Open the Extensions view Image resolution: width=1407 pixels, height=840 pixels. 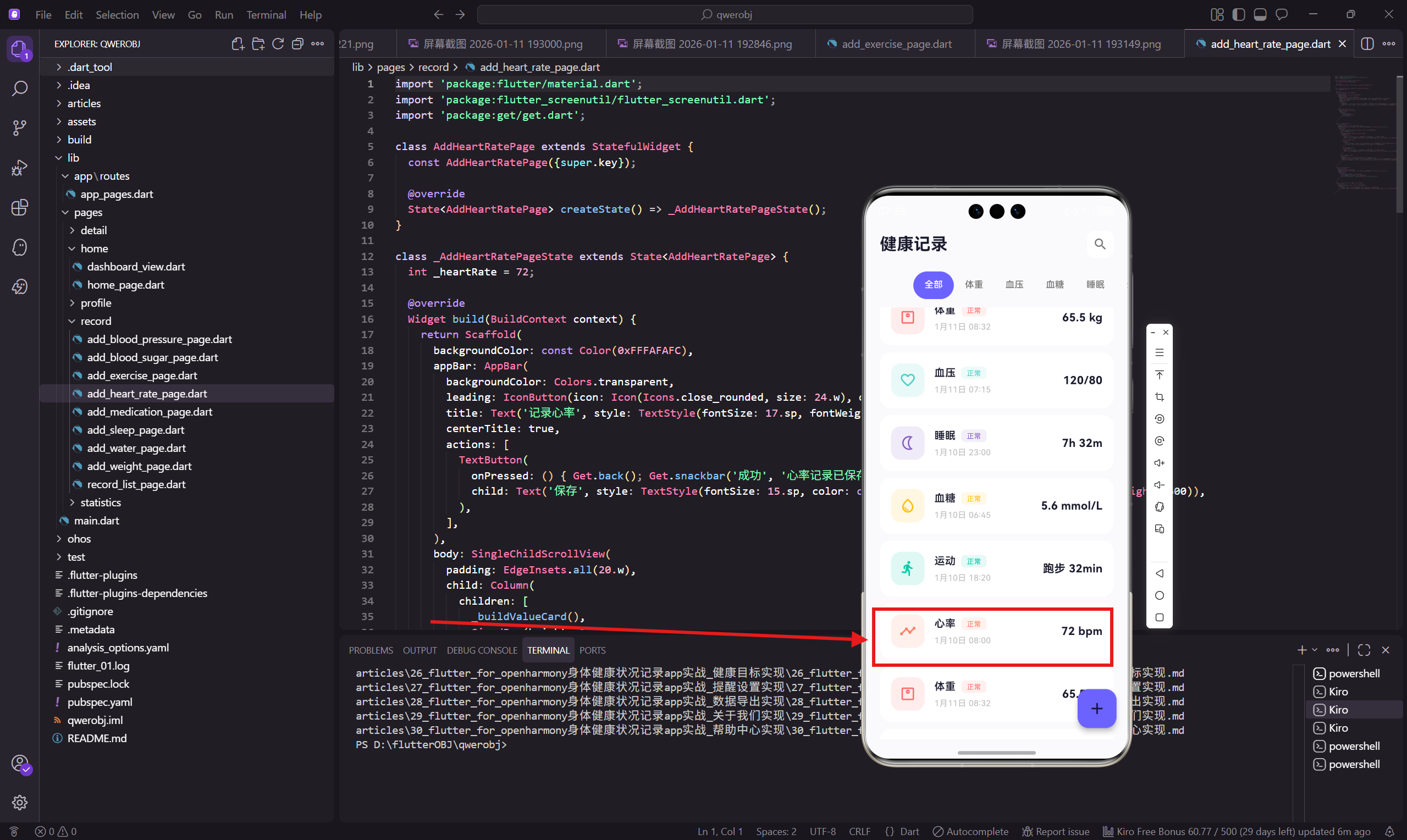pos(19,207)
